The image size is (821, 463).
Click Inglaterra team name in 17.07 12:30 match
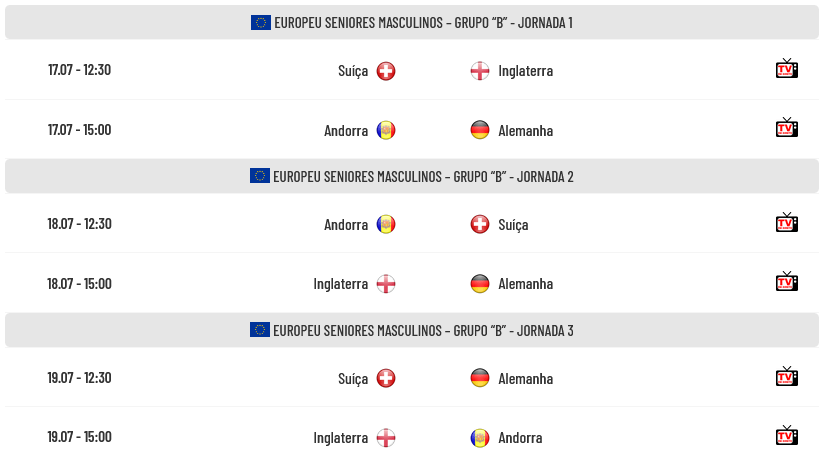[x=526, y=71]
